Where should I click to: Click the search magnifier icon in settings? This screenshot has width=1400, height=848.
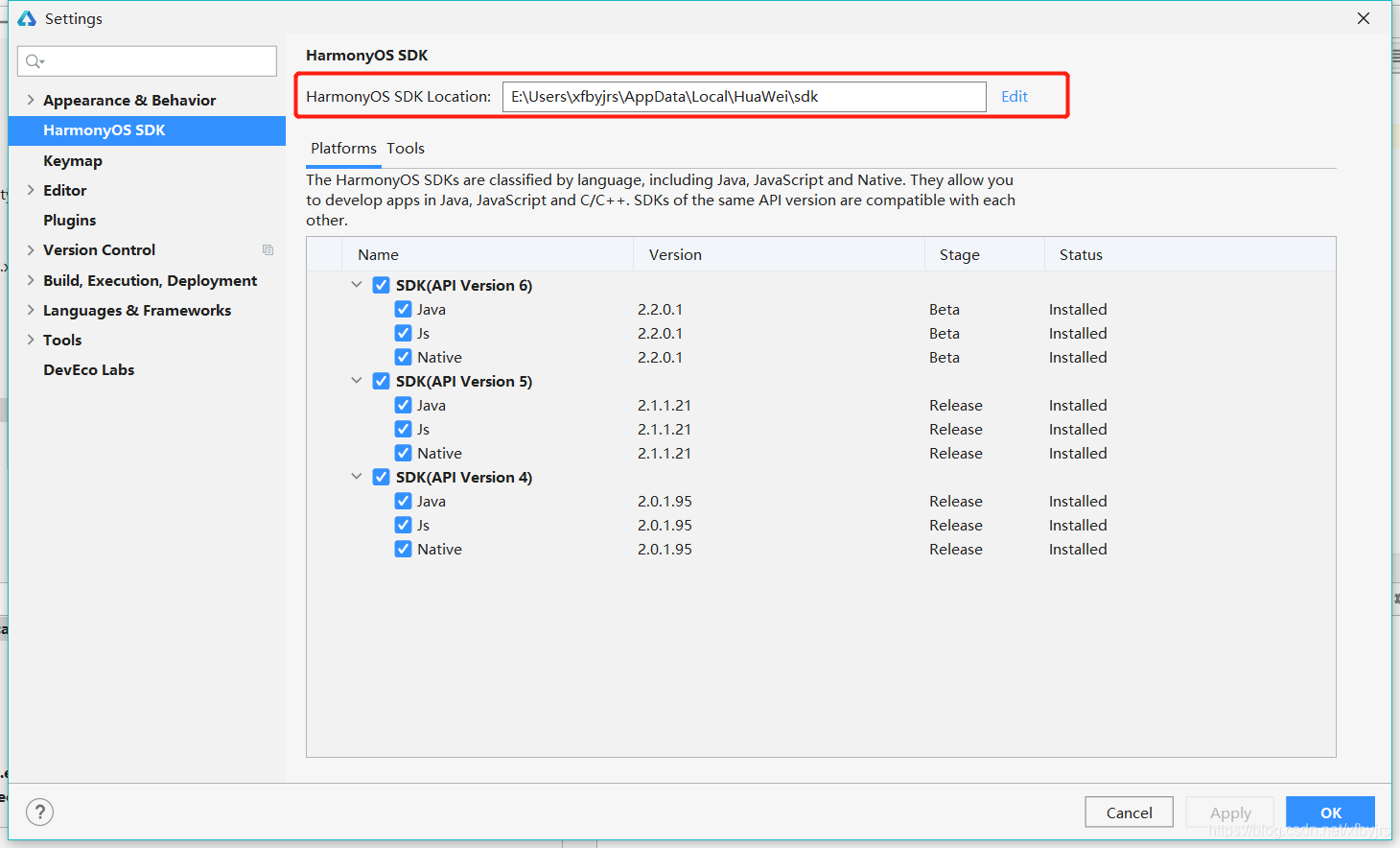point(35,61)
